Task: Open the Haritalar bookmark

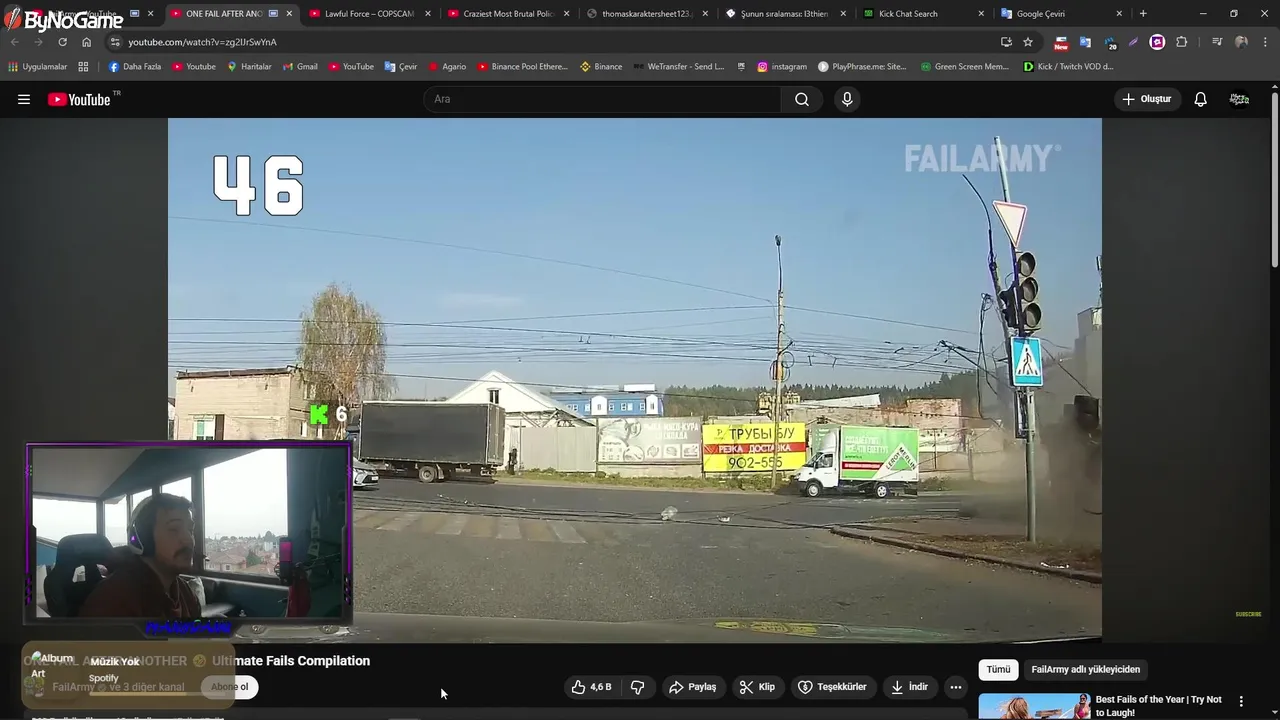Action: (x=249, y=67)
